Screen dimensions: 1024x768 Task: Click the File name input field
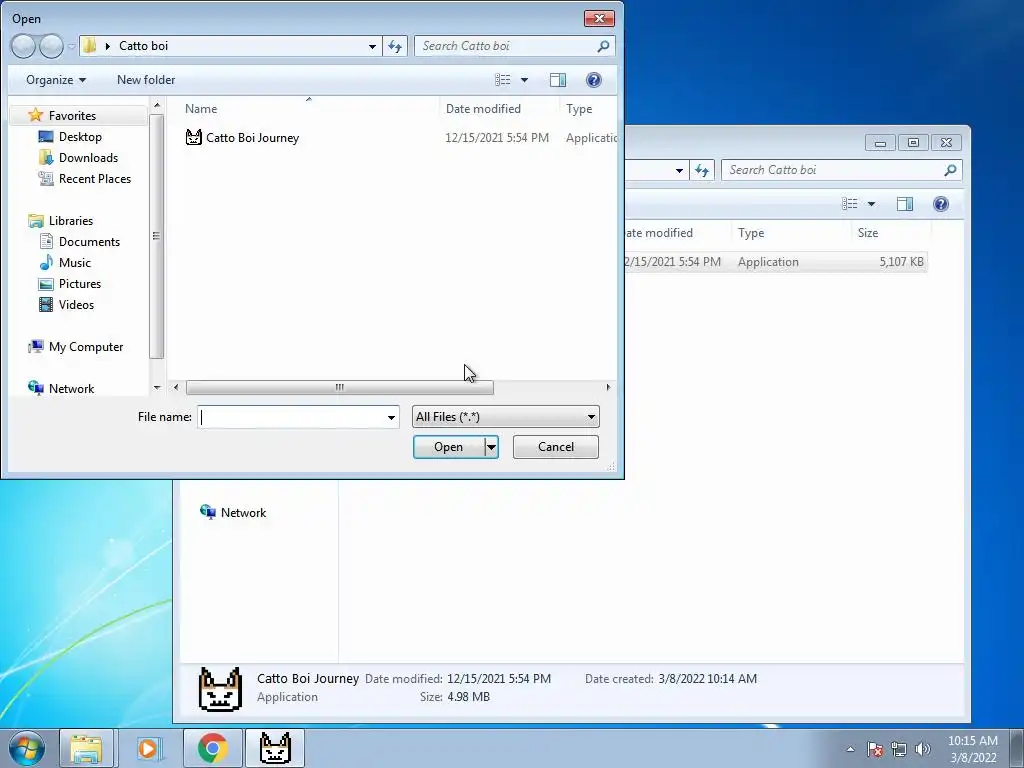pyautogui.click(x=292, y=417)
